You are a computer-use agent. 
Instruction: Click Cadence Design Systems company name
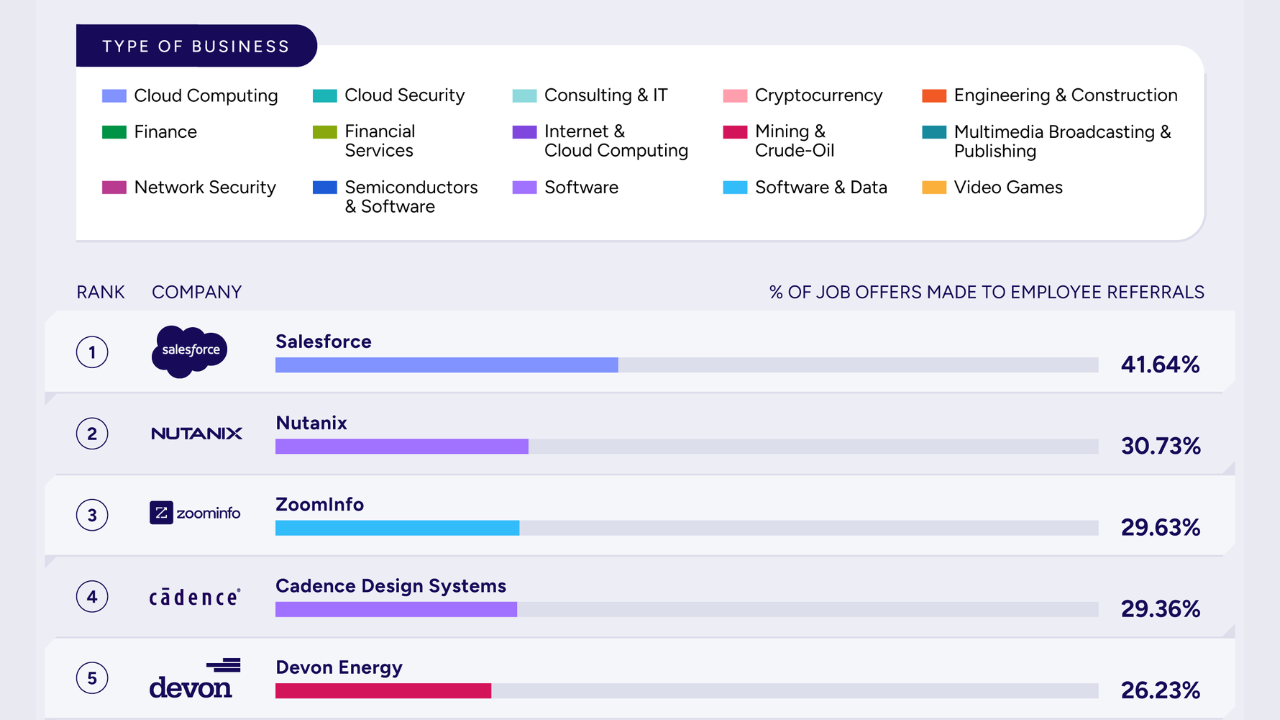click(391, 586)
